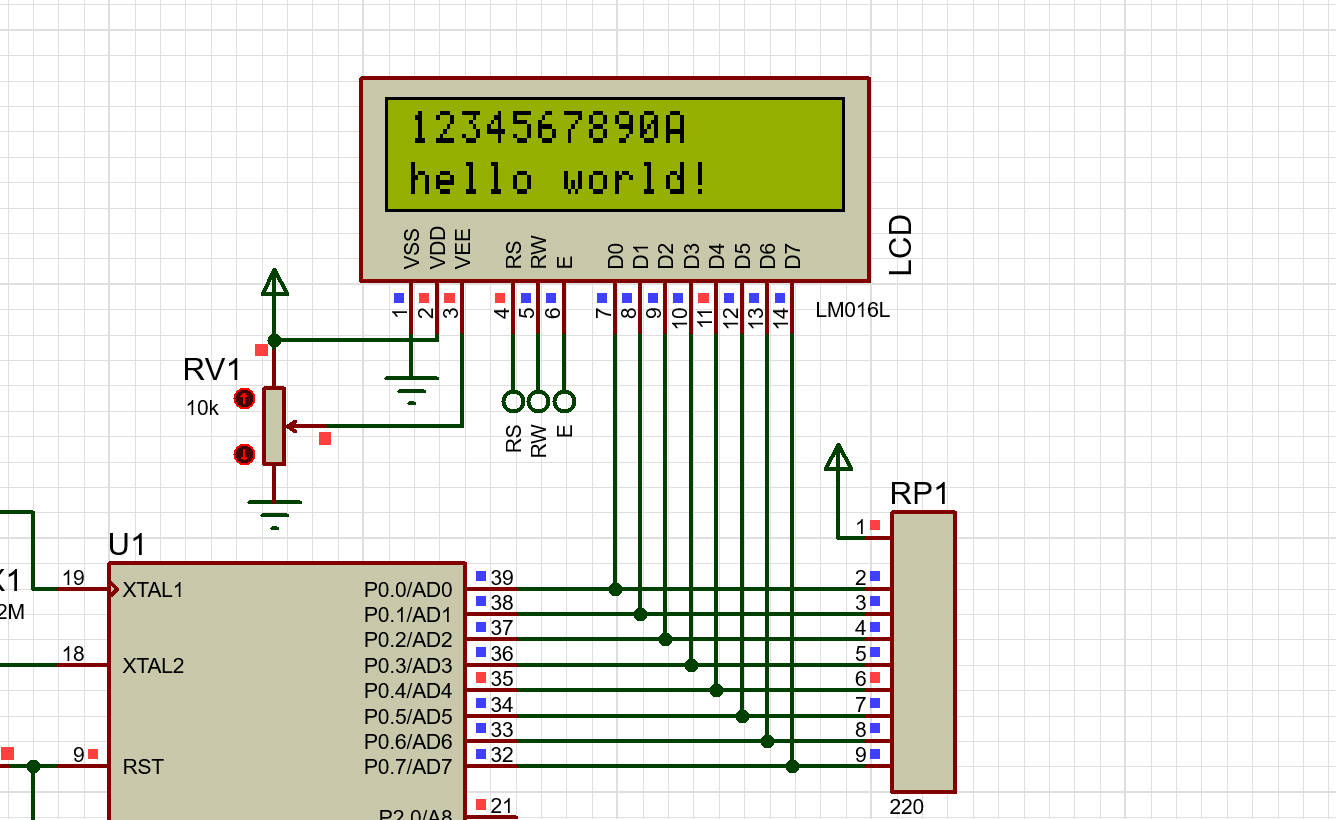Click the 10k value label
Image resolution: width=1337 pixels, height=820 pixels.
pyautogui.click(x=201, y=408)
